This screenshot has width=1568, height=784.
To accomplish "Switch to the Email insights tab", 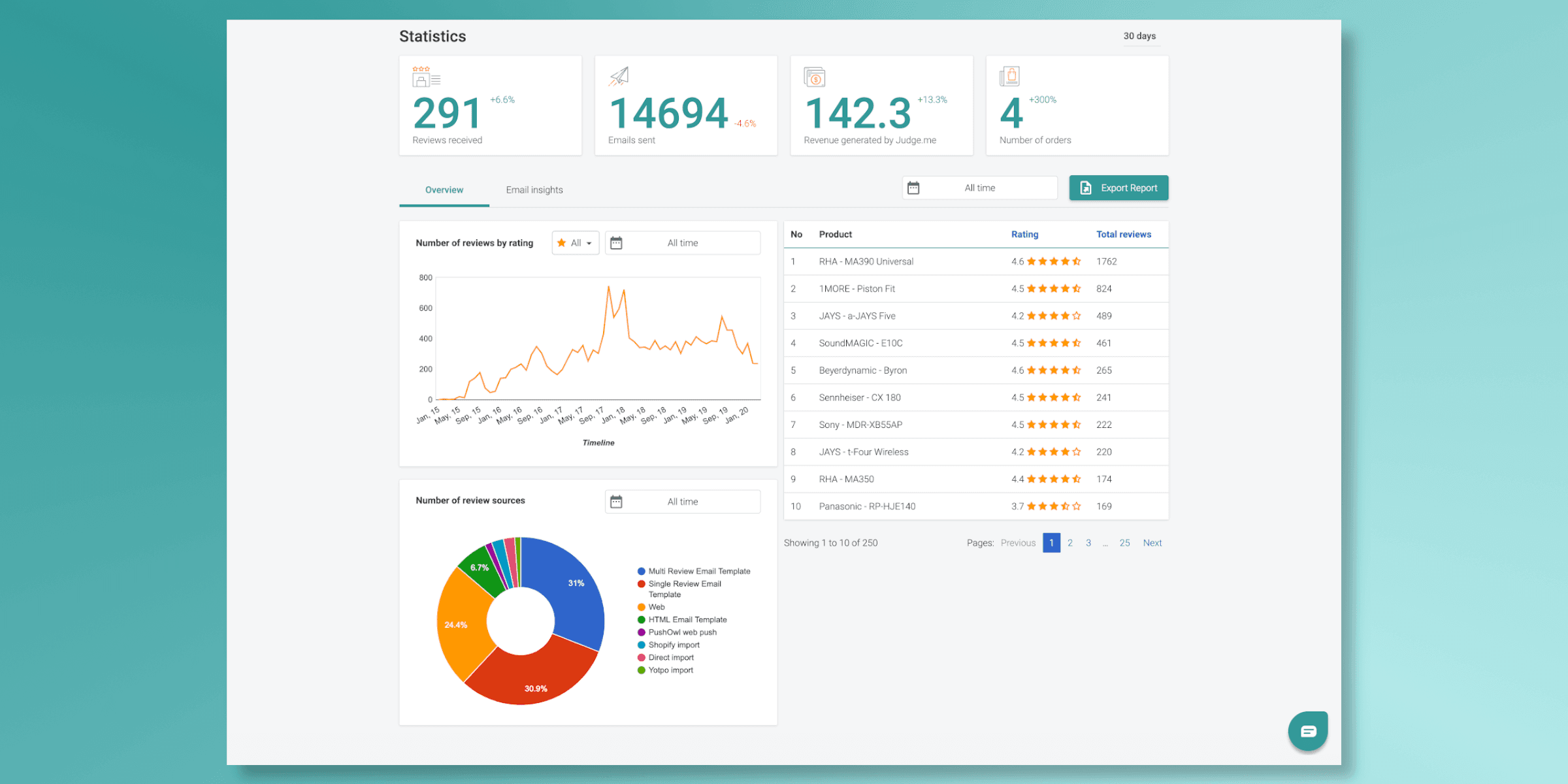I will tap(534, 190).
